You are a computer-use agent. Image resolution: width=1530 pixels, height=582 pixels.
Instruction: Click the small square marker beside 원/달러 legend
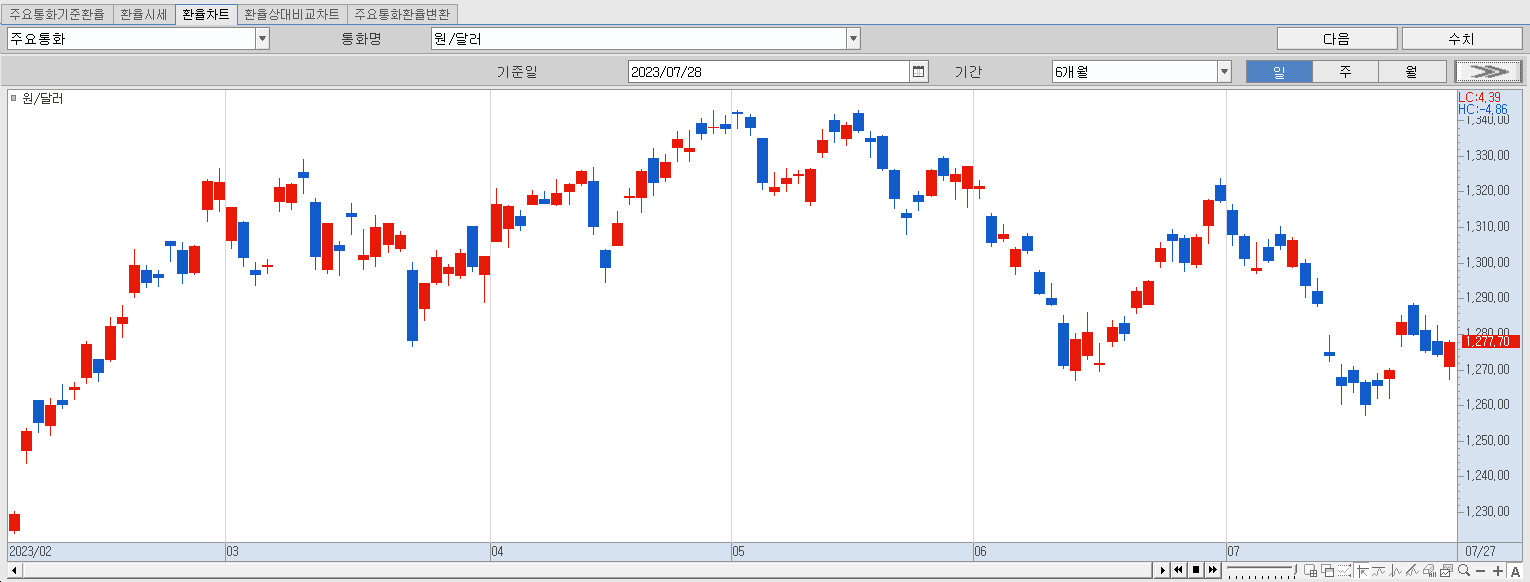pyautogui.click(x=13, y=98)
